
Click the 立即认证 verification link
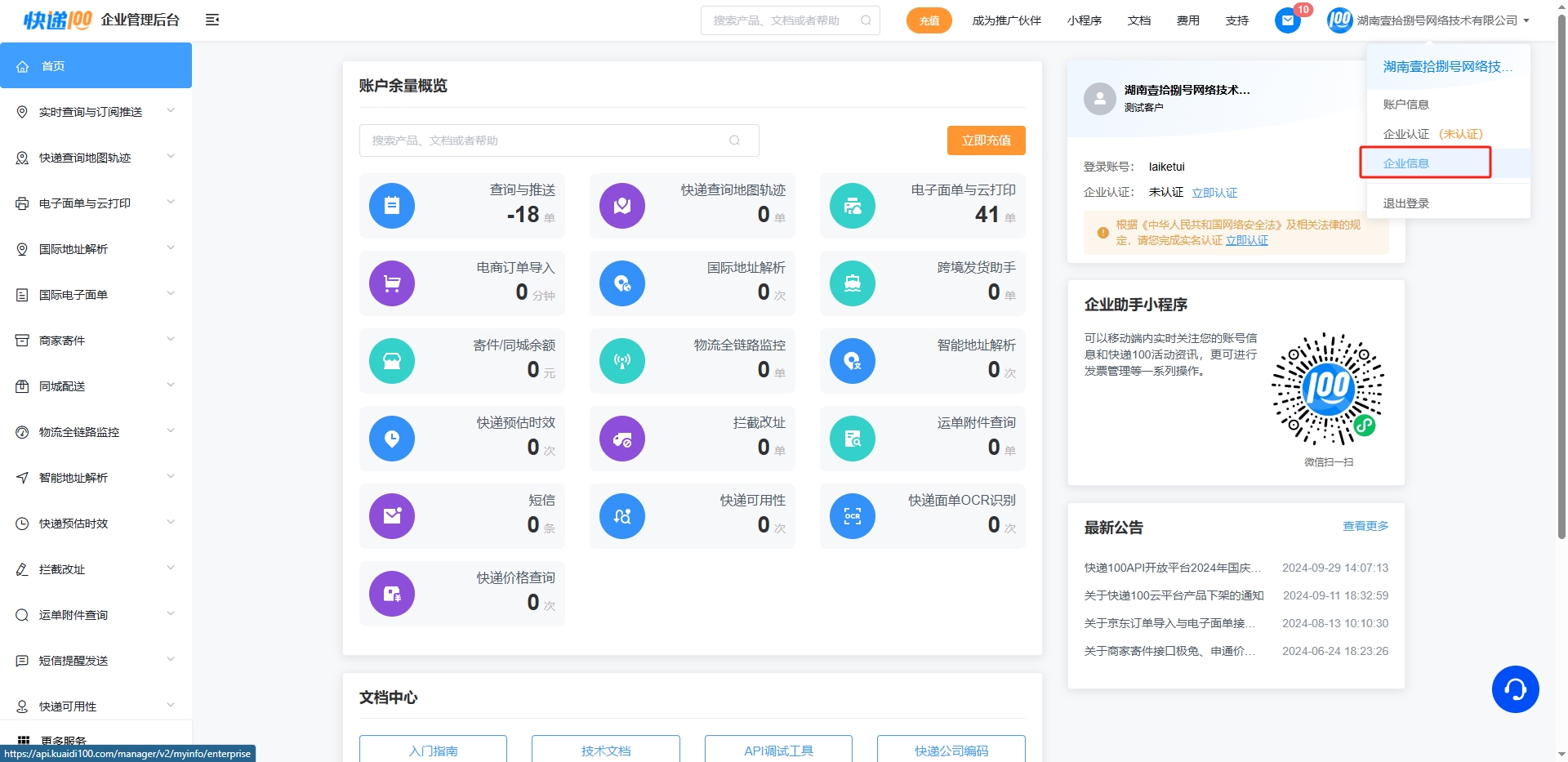point(1214,192)
